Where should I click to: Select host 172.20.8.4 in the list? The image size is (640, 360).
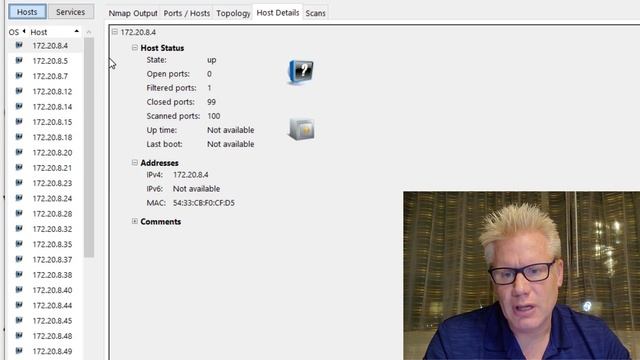tap(50, 45)
